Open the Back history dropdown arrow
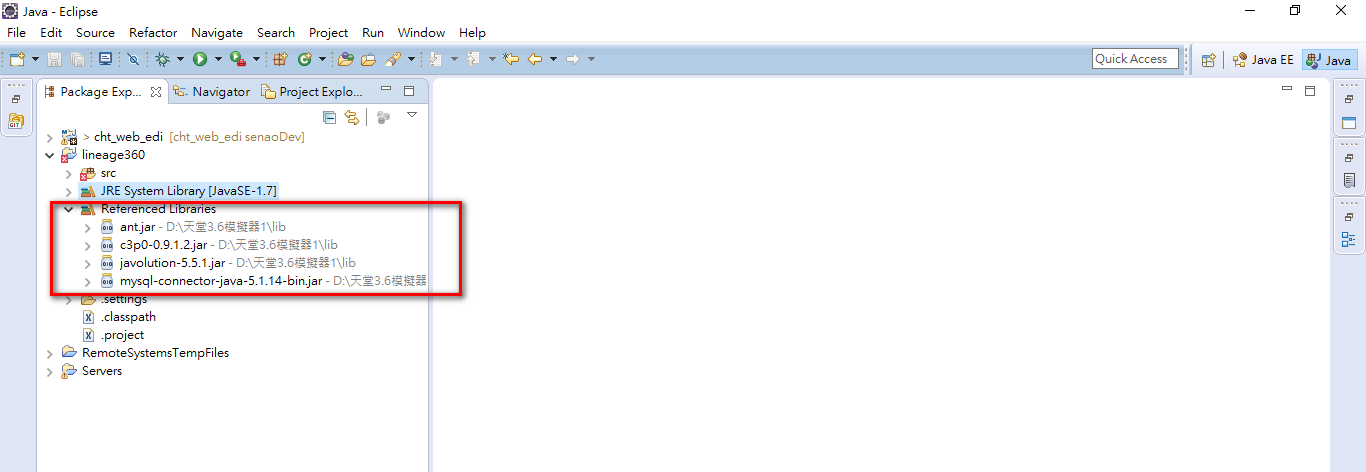 [x=553, y=59]
